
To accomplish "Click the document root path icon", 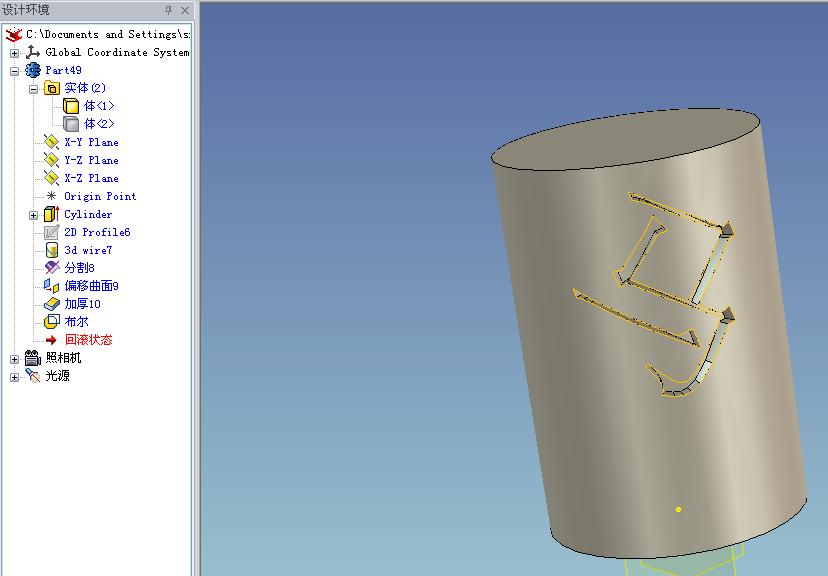I will point(14,34).
